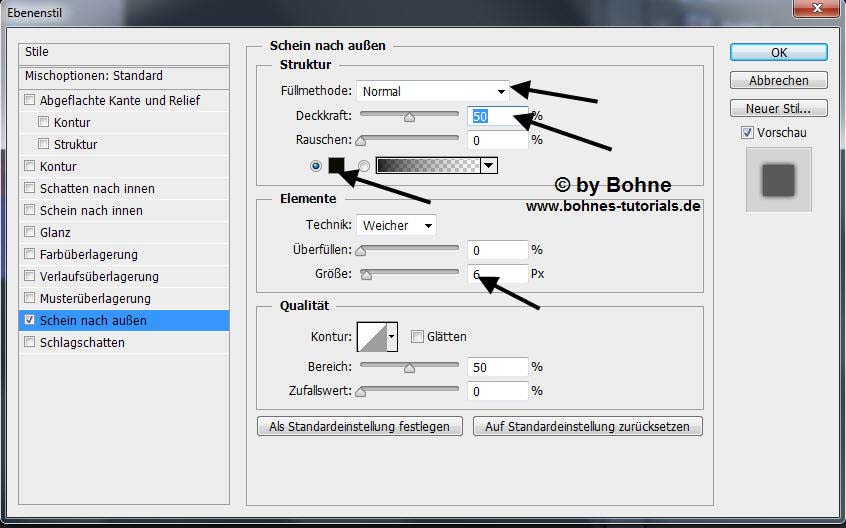Viewport: 846px width, 528px height.
Task: Select Mischoptionen: Standard in the list
Action: tap(94, 76)
